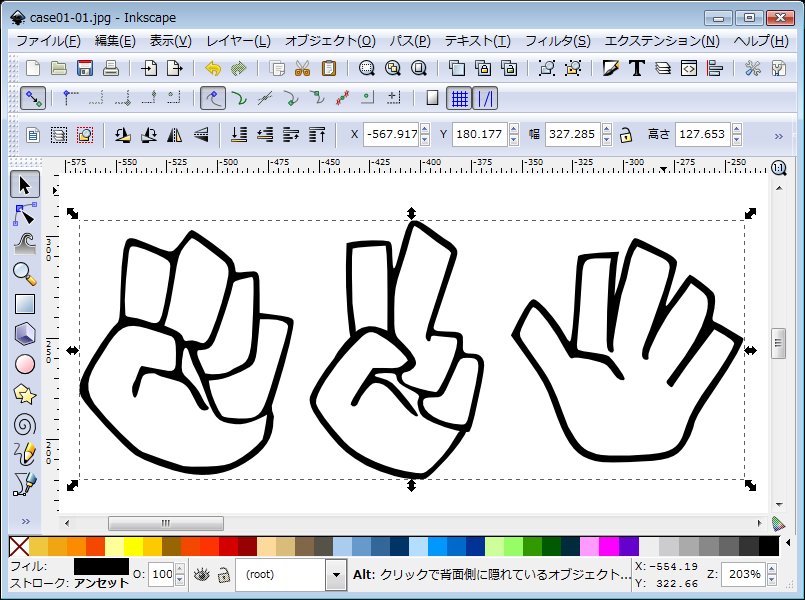Select the Pen Bezier tool
The height and width of the screenshot is (600, 805).
pyautogui.click(x=25, y=484)
